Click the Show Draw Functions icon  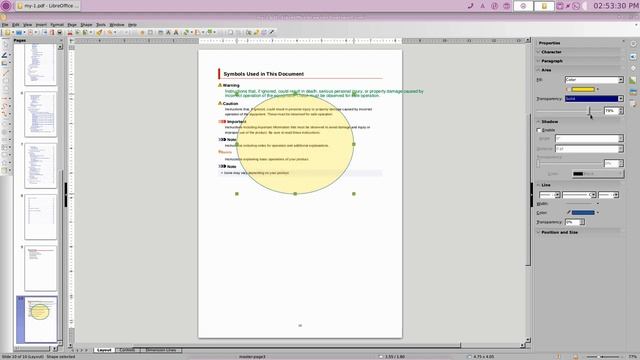[271, 32]
